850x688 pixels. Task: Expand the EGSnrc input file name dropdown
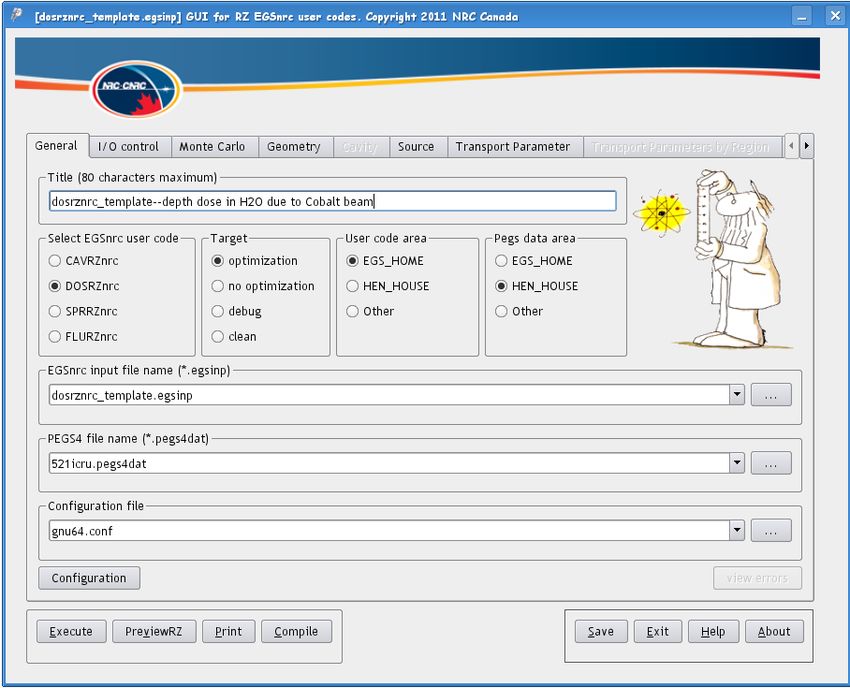point(737,395)
